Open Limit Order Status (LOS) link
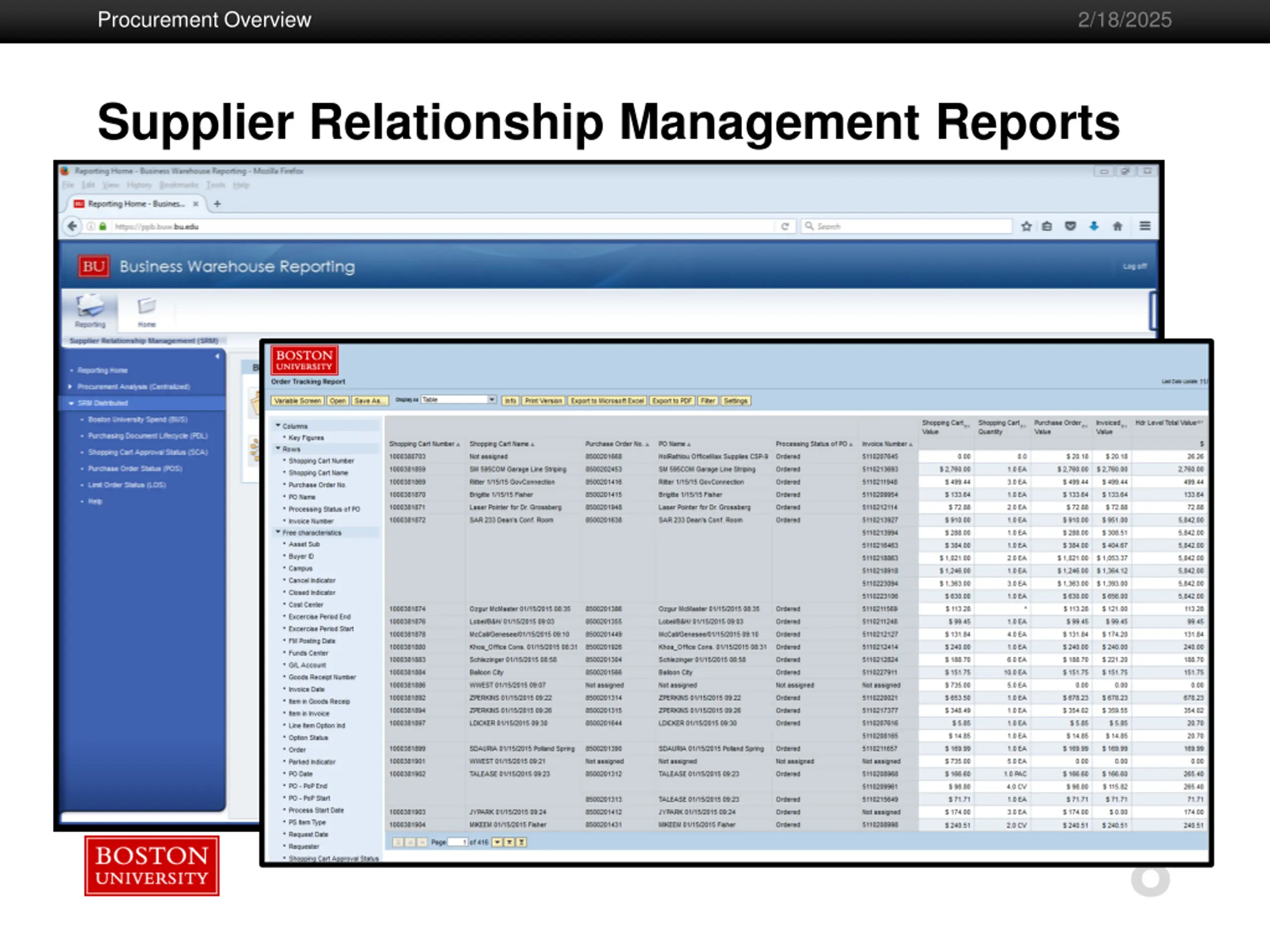The width and height of the screenshot is (1270, 952). 127,485
